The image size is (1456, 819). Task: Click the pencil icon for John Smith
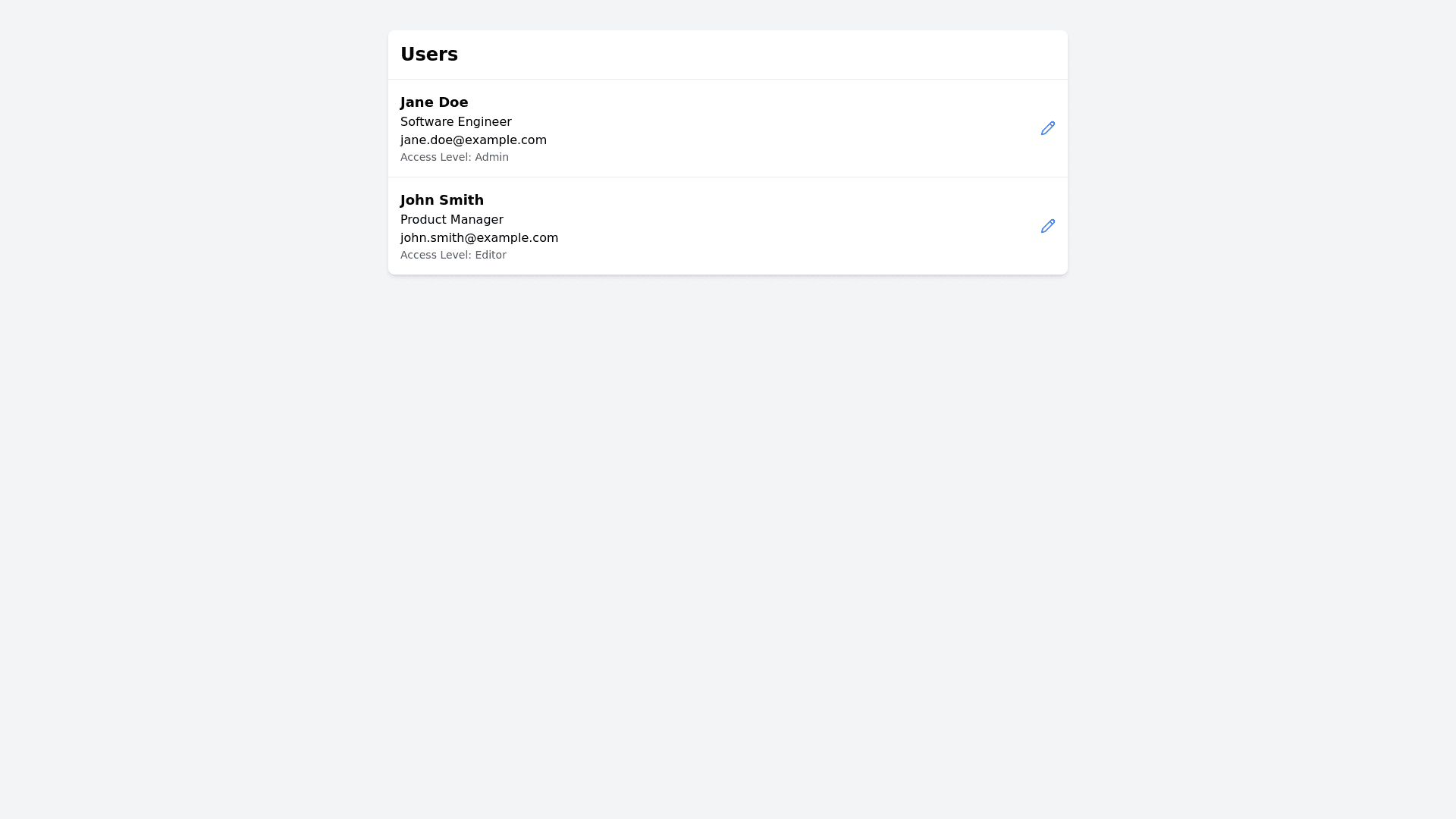tap(1047, 226)
